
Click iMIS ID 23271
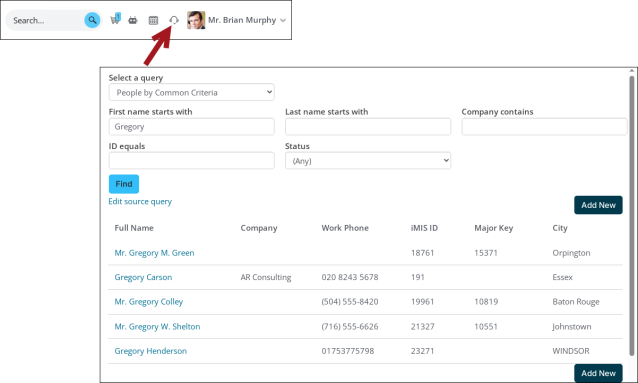pos(422,351)
